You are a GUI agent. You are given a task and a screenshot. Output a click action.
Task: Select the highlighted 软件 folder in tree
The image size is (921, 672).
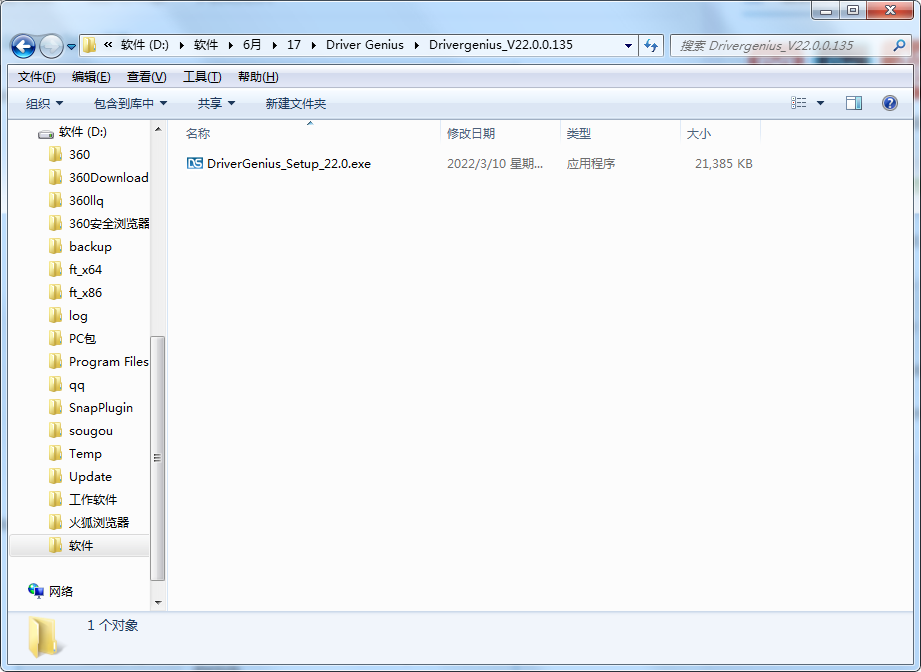tap(81, 546)
